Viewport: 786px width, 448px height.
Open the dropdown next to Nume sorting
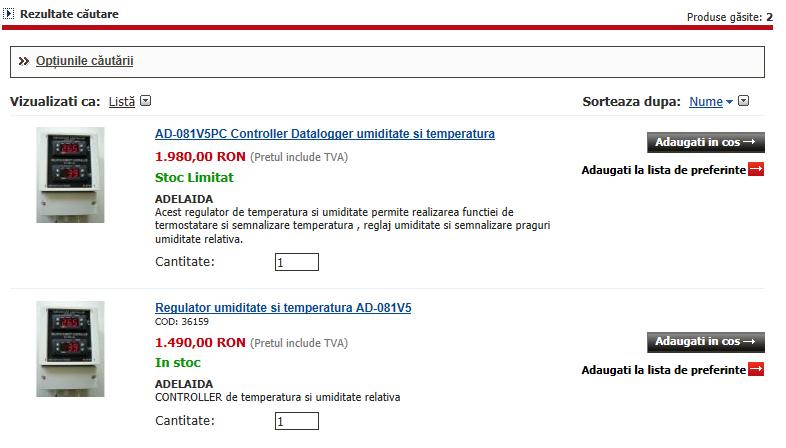744,101
